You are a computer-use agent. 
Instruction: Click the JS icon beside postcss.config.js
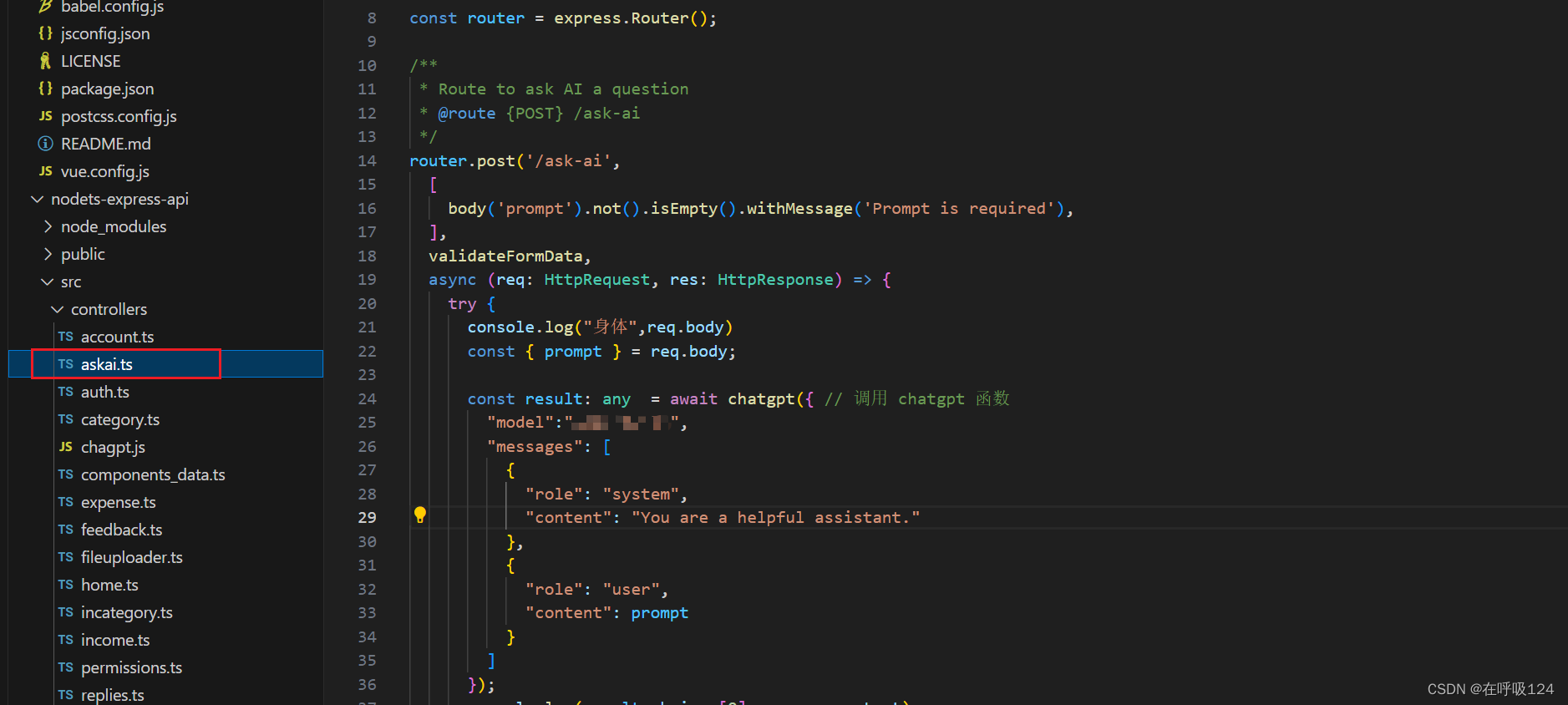[x=46, y=116]
